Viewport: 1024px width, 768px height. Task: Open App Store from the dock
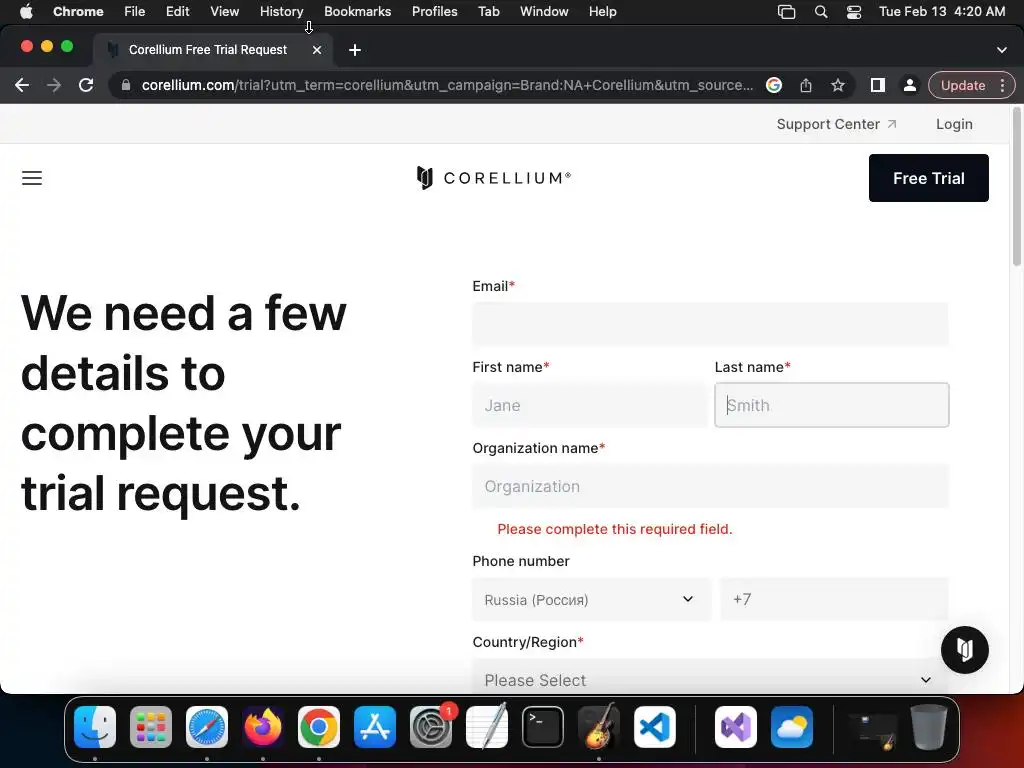point(375,727)
